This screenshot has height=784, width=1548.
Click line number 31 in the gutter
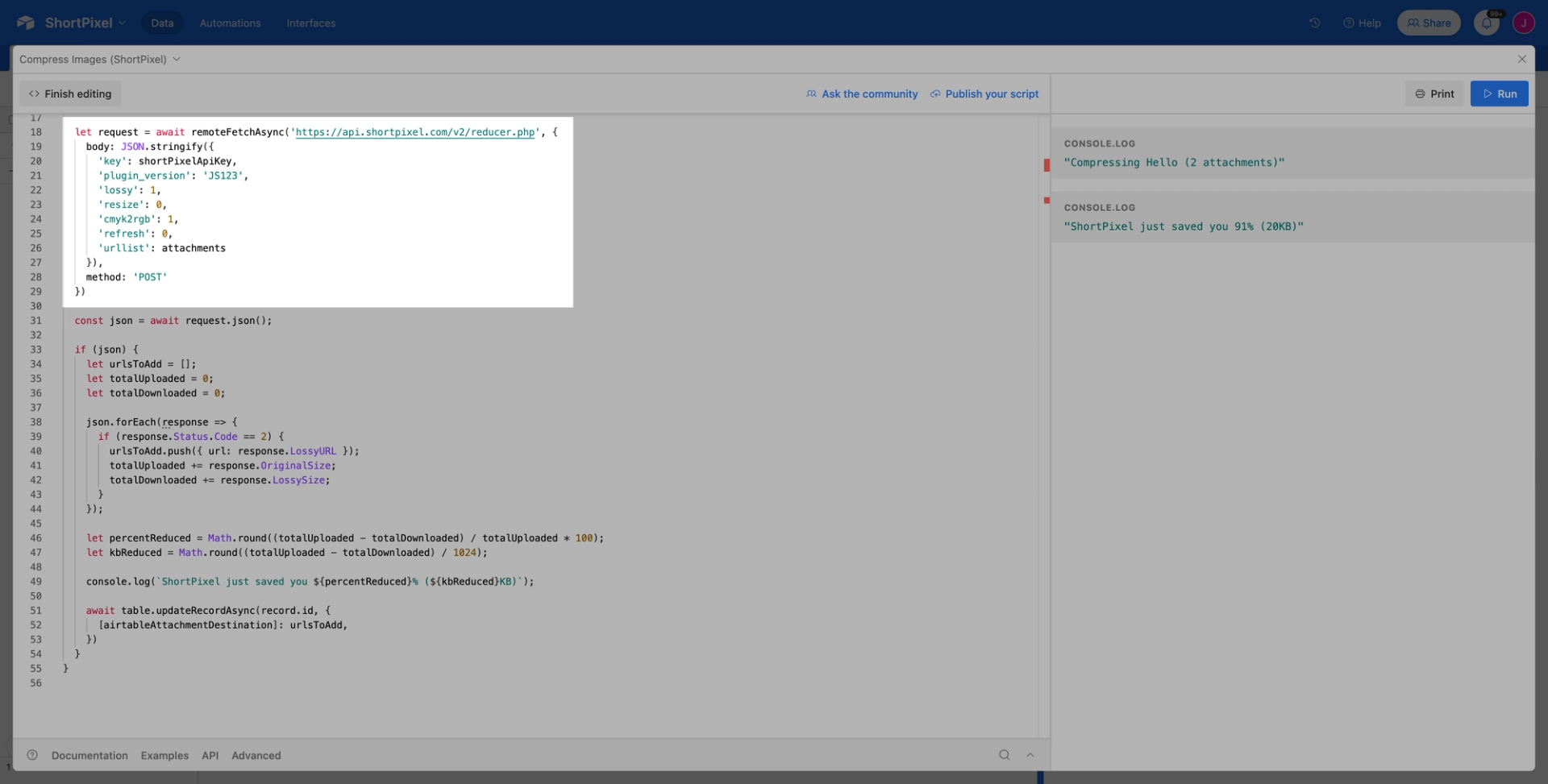click(x=36, y=321)
